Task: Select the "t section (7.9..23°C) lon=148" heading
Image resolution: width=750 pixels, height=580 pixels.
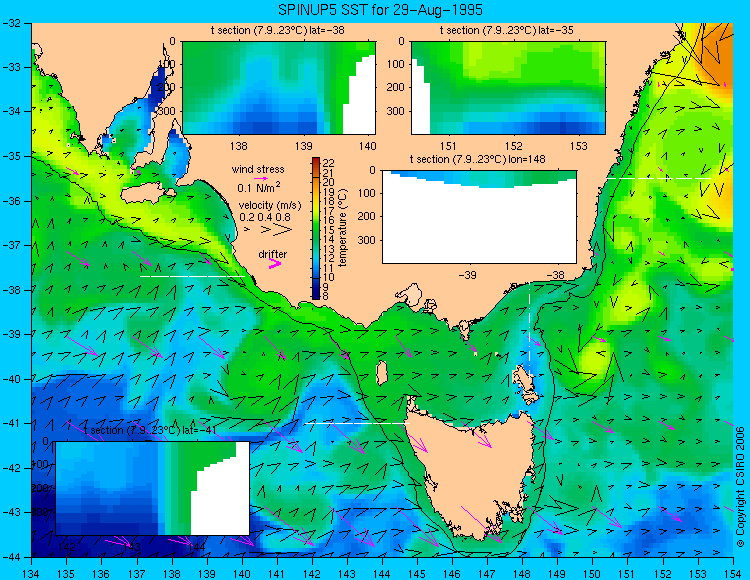Action: [477, 159]
